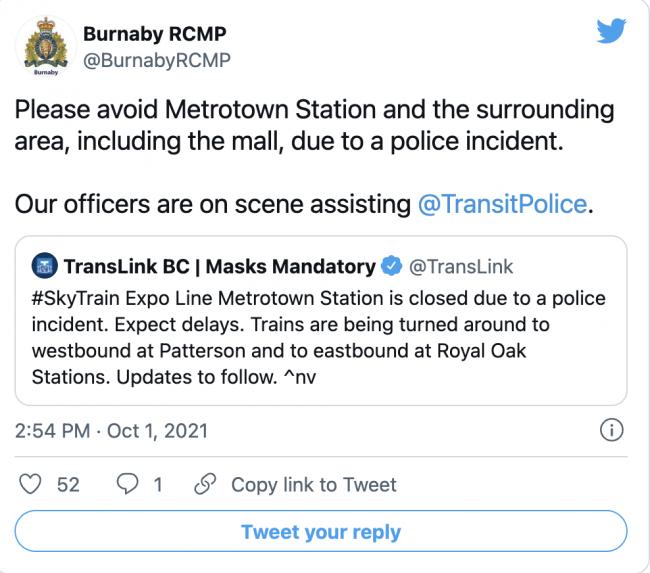650x573 pixels.
Task: Open Burnaby RCMP display name
Action: point(155,34)
